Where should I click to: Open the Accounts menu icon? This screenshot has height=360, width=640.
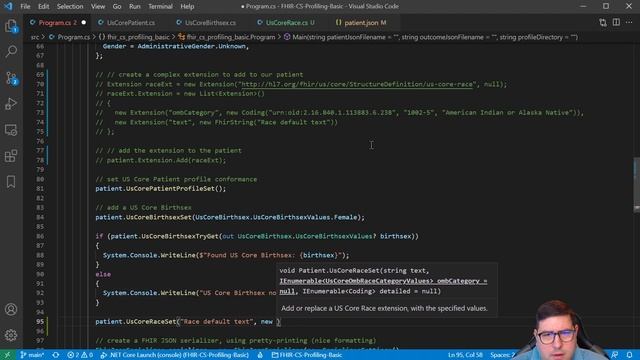[x=11, y=309]
